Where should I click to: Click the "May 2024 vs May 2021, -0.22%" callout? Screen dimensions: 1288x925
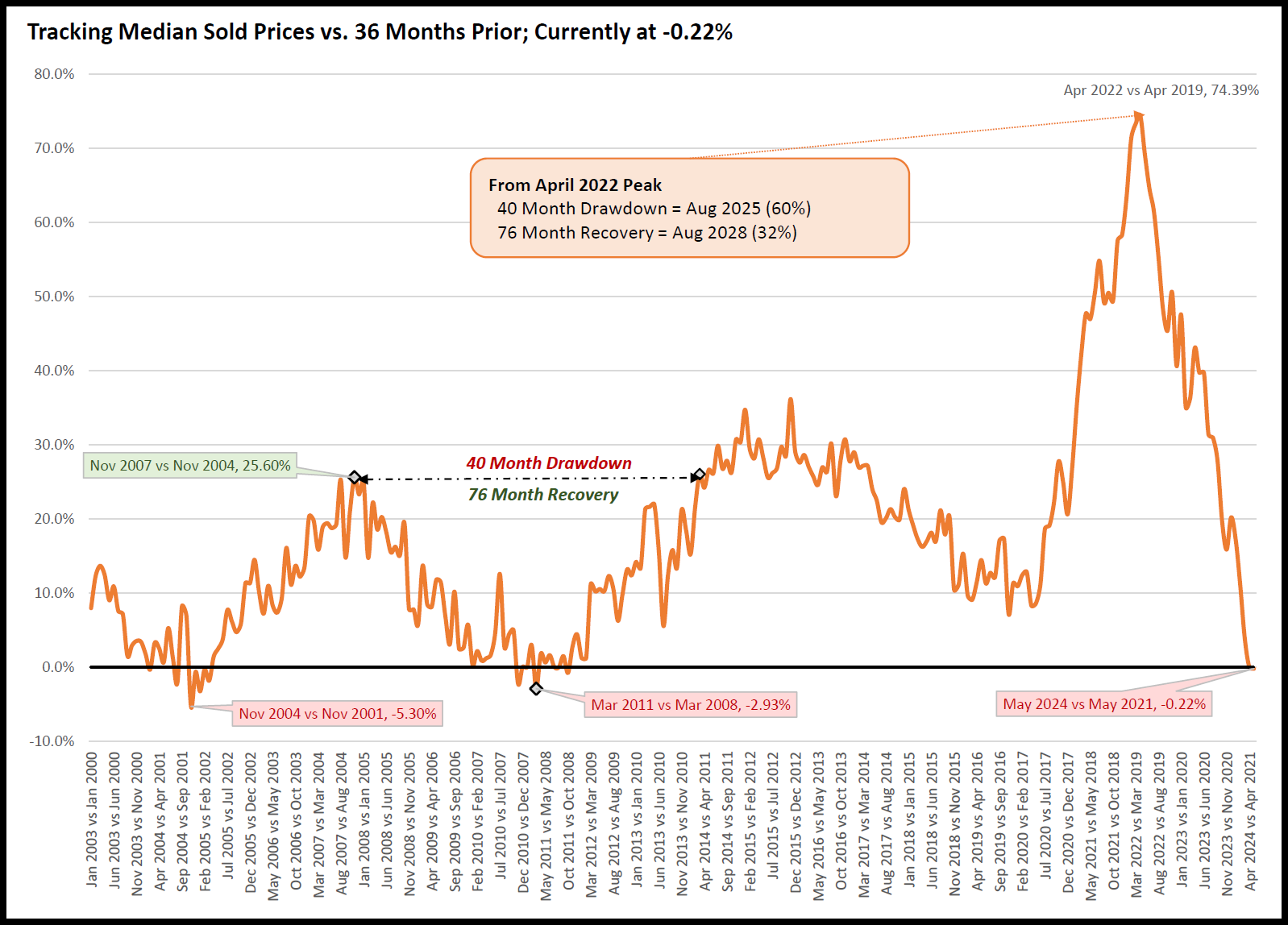[x=1104, y=704]
